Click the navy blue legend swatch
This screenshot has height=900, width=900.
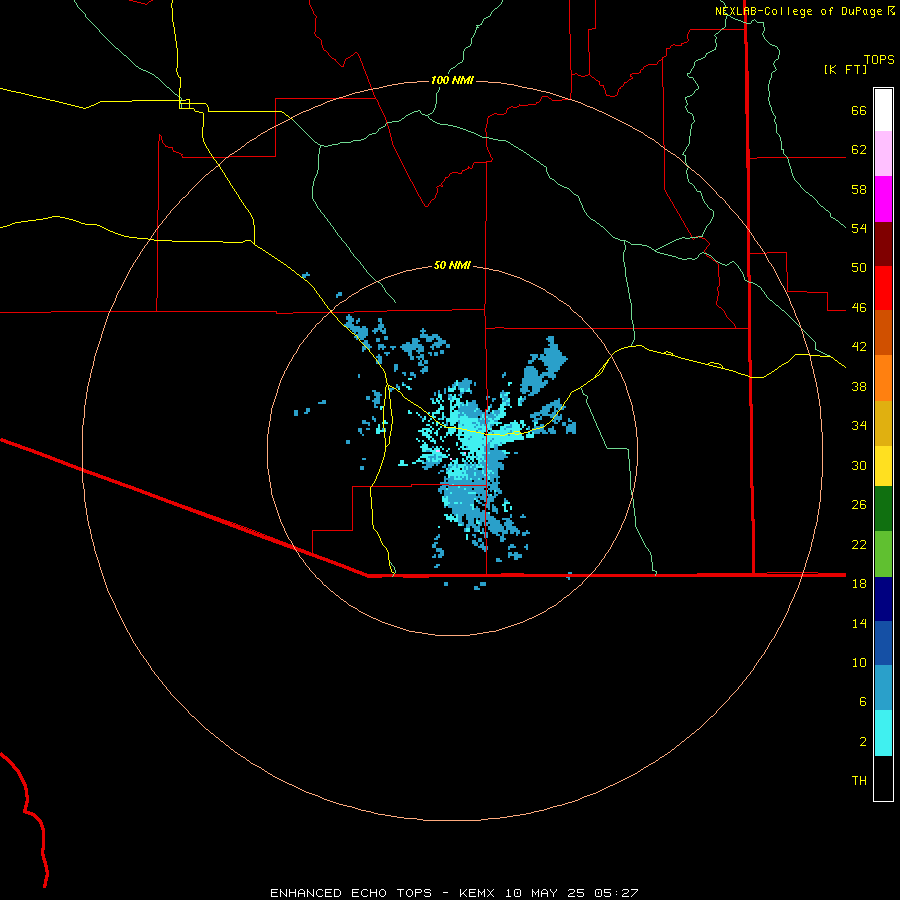coord(883,599)
